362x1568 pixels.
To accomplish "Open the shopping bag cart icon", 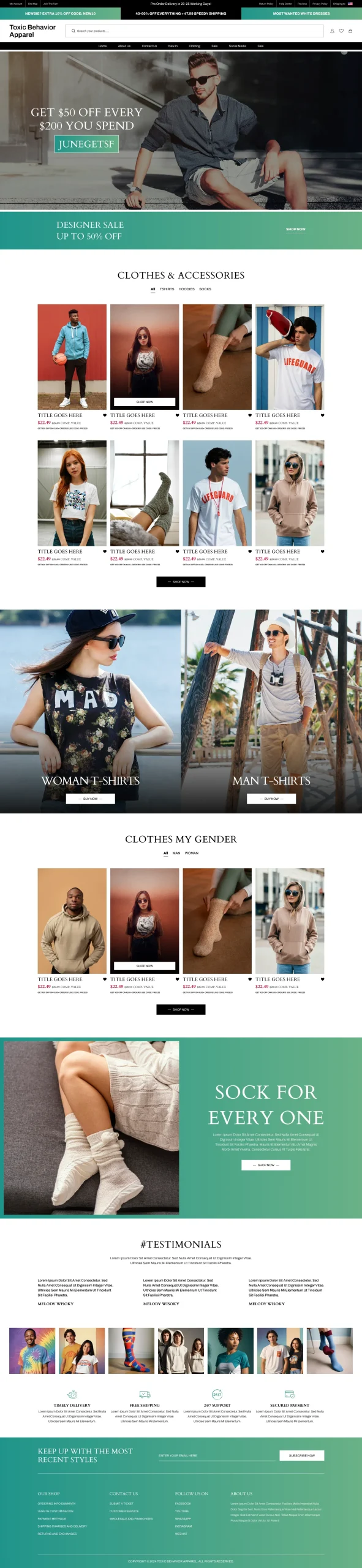I will tap(350, 31).
